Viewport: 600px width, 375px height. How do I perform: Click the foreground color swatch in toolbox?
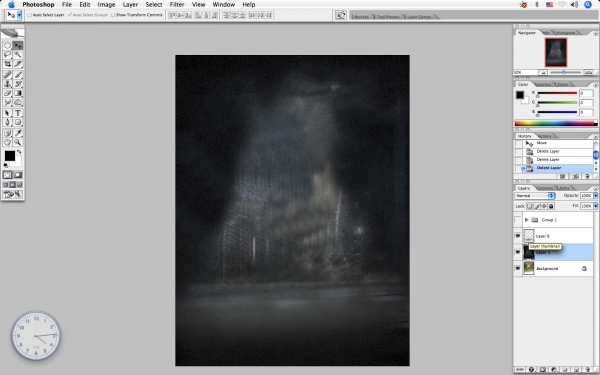[x=10, y=156]
